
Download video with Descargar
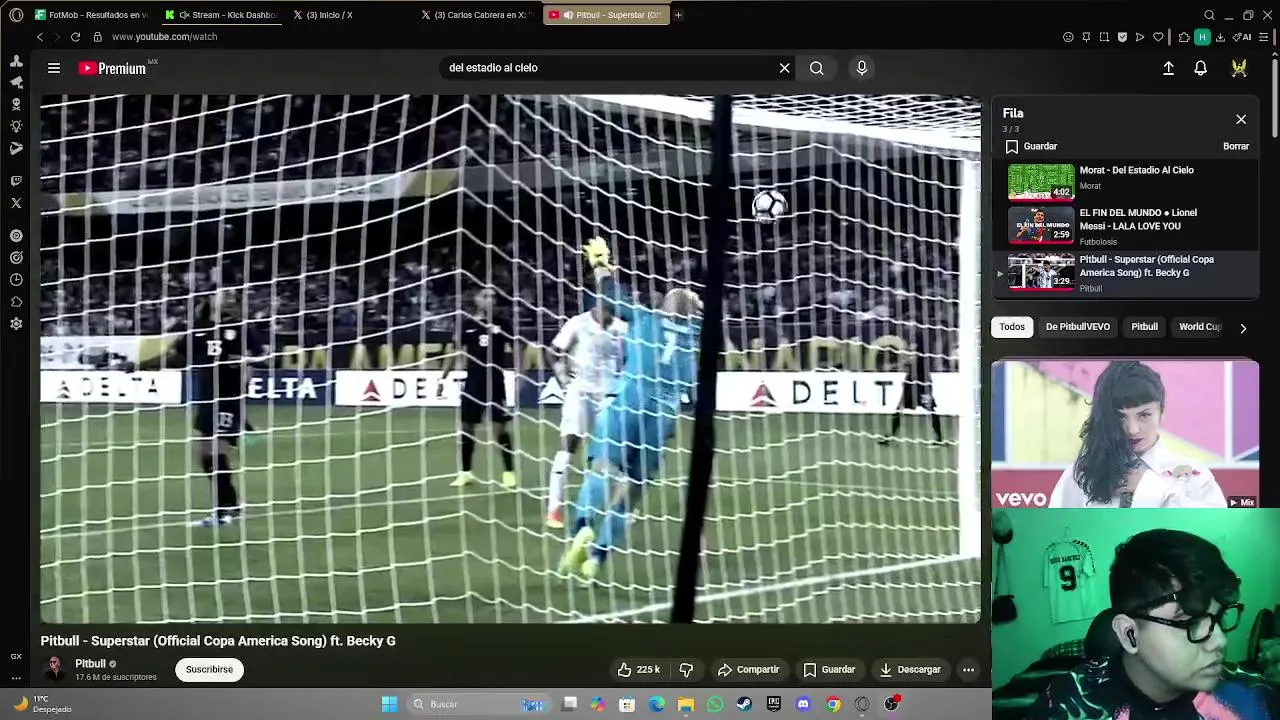click(x=909, y=670)
